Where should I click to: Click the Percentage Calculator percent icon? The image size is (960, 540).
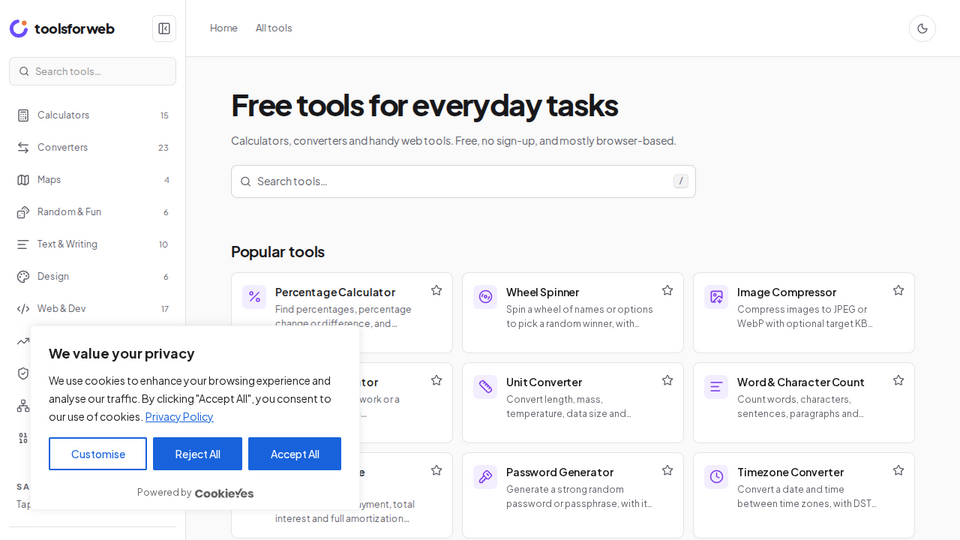tap(254, 297)
